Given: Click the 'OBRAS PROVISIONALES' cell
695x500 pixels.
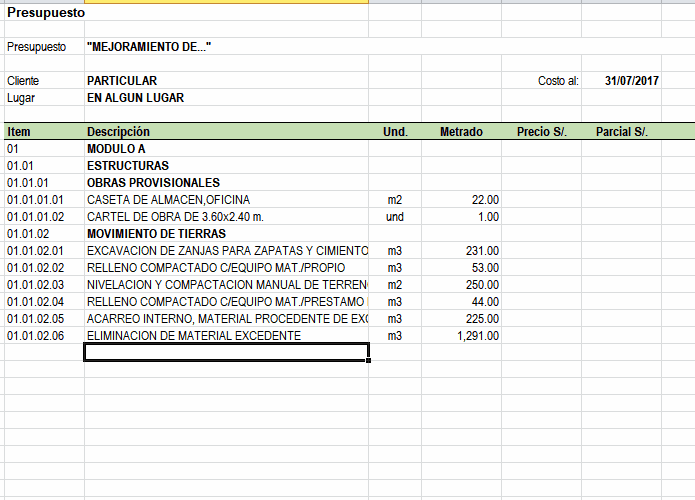Looking at the screenshot, I should pyautogui.click(x=226, y=183).
